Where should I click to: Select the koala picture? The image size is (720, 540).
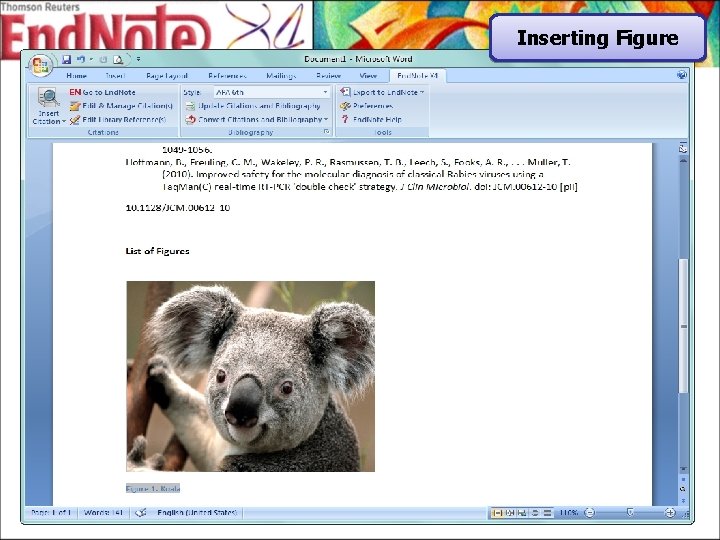click(x=251, y=377)
